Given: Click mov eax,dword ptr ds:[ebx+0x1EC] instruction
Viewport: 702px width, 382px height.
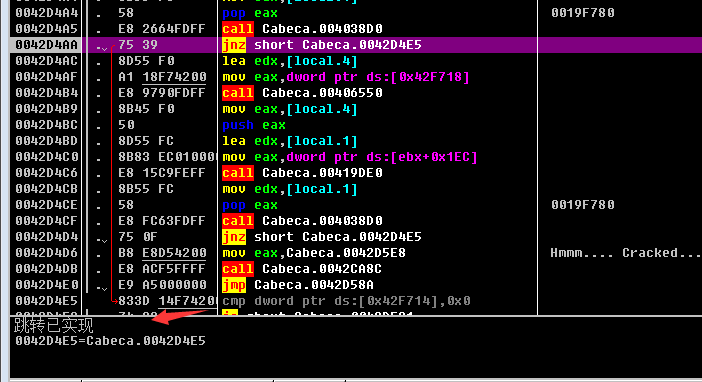Looking at the screenshot, I should coord(350,157).
